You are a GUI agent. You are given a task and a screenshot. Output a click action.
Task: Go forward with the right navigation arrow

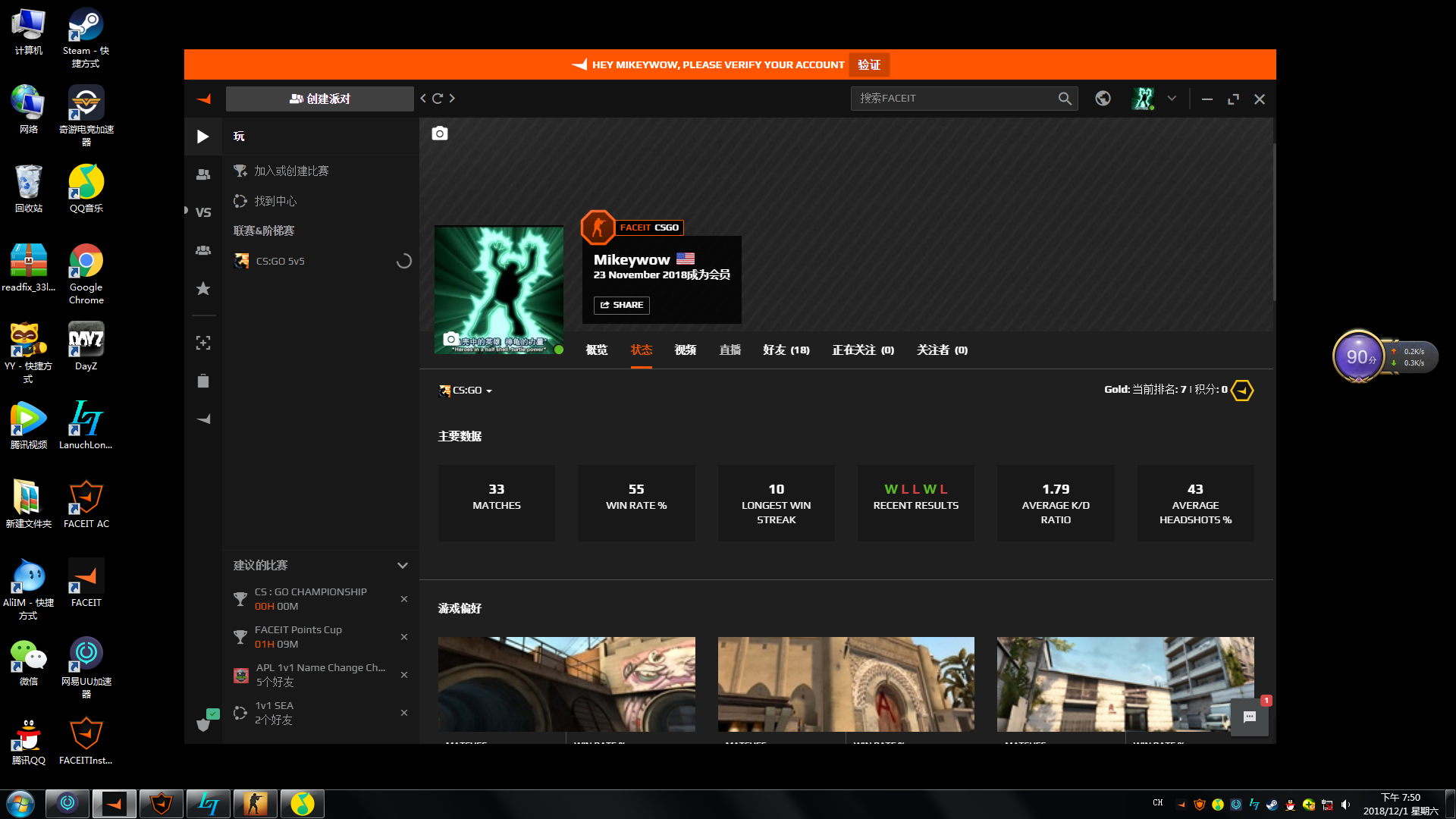point(452,99)
